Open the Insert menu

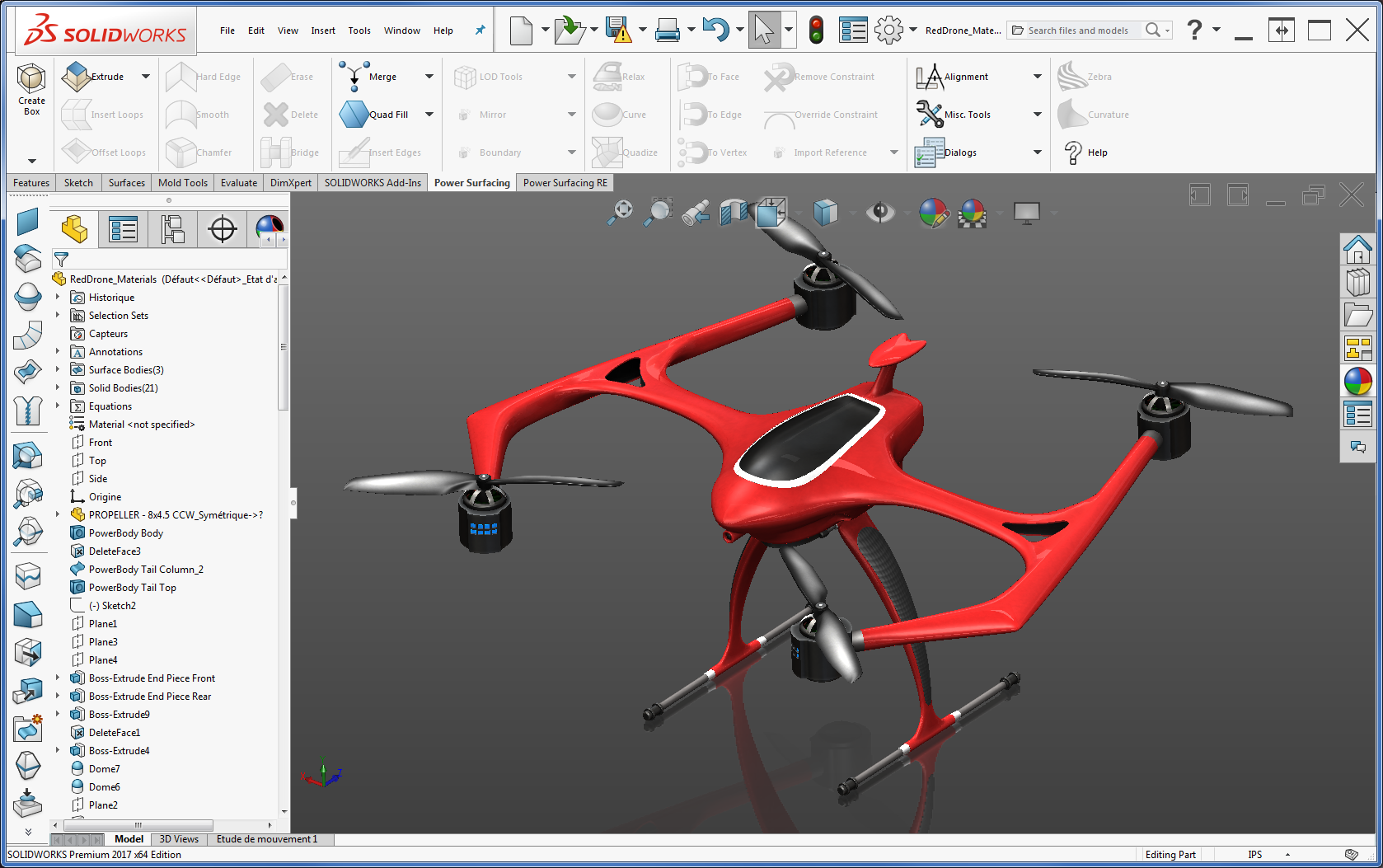[x=322, y=30]
